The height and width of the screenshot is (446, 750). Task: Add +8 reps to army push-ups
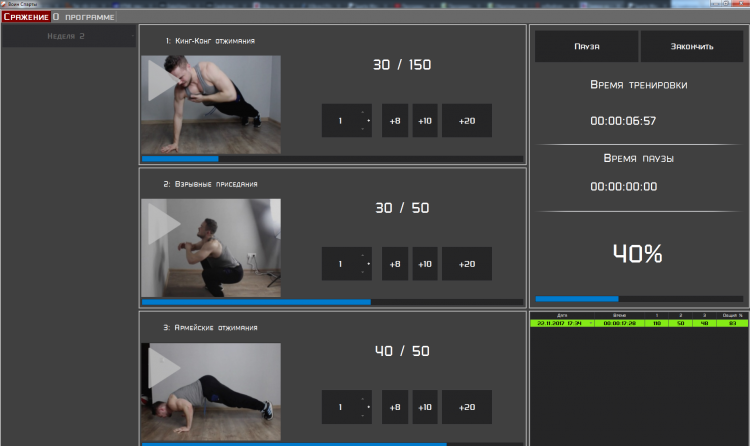[x=395, y=407]
